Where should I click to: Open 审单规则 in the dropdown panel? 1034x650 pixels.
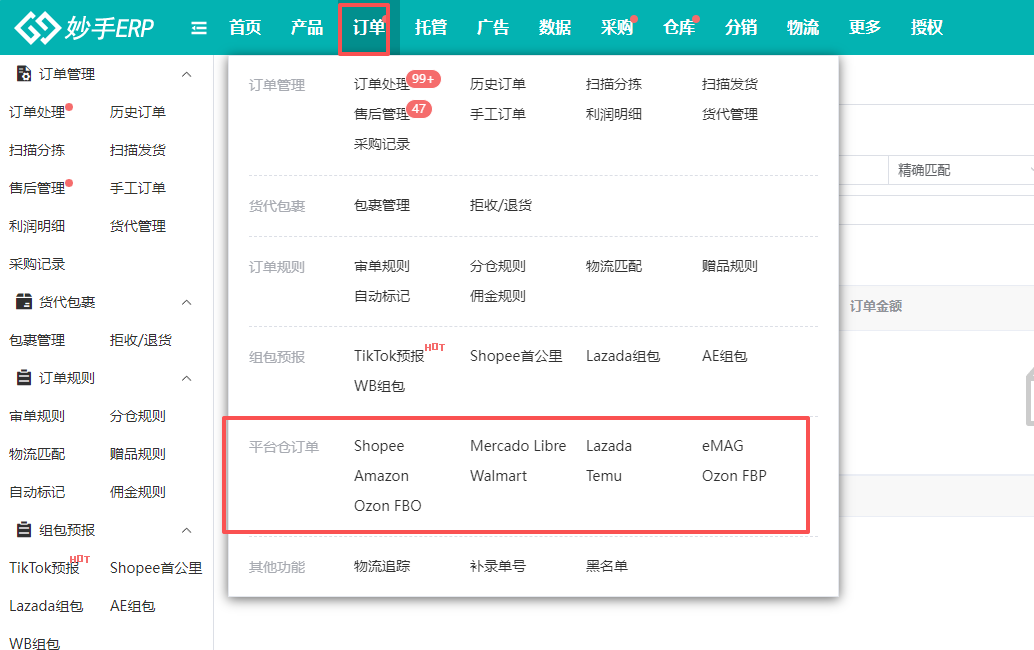click(x=382, y=266)
